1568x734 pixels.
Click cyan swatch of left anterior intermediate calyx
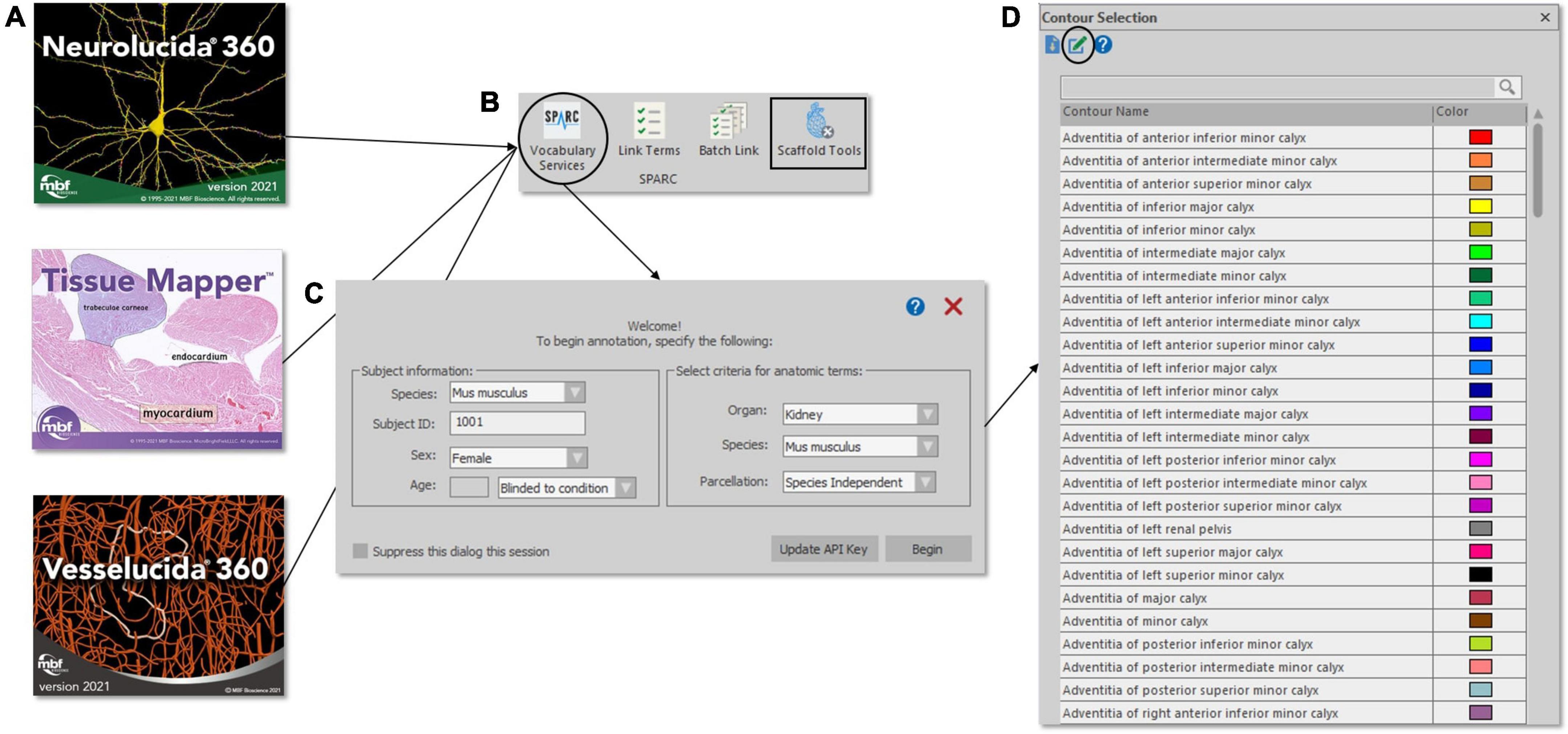(1480, 321)
